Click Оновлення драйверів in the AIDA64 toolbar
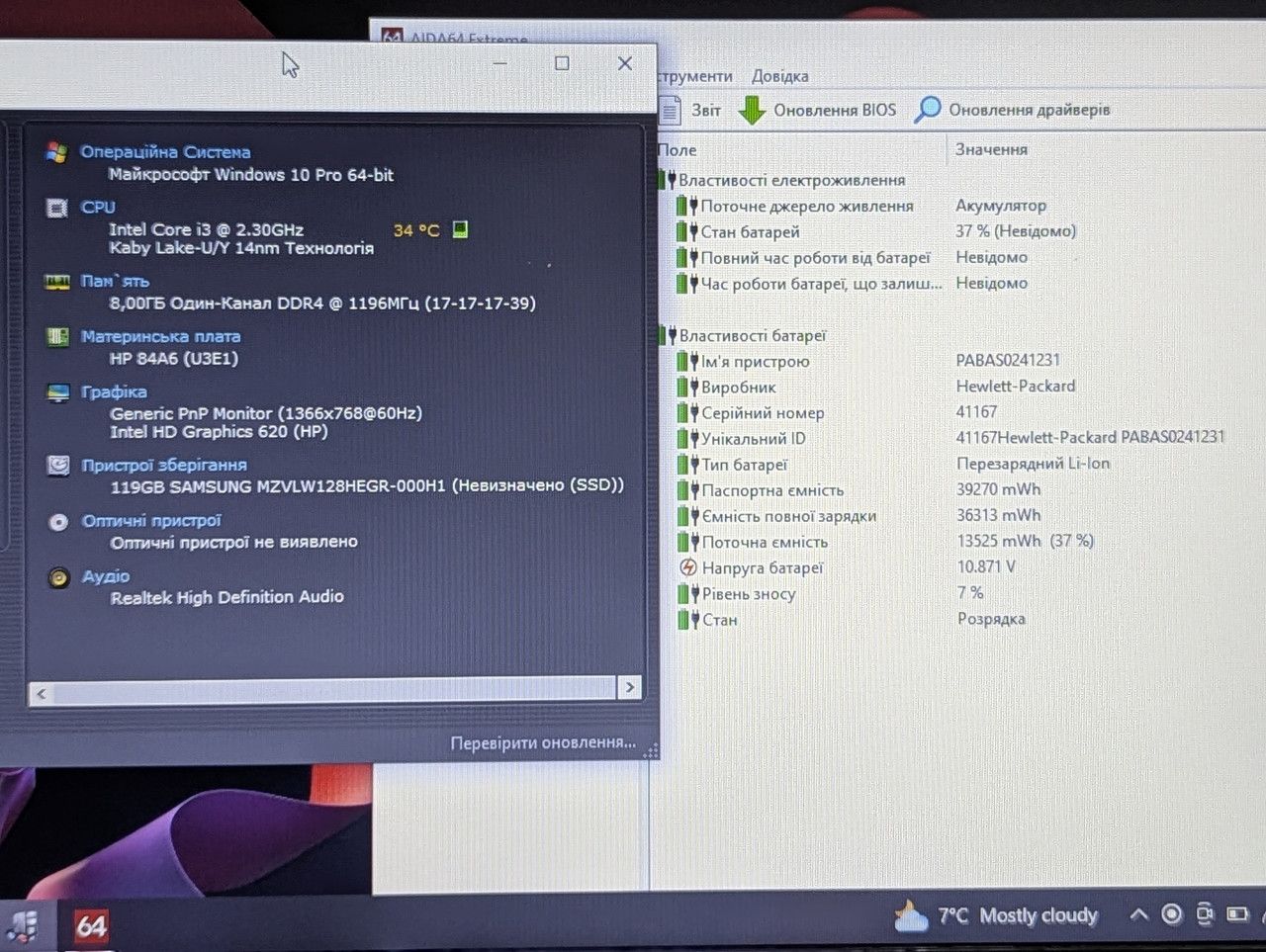The width and height of the screenshot is (1266, 952). 1012,110
